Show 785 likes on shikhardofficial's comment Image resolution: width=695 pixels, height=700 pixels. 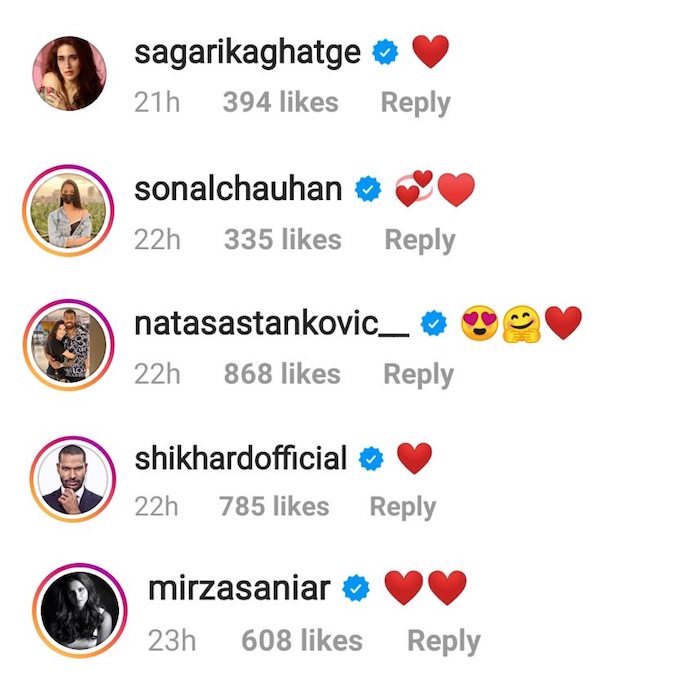274,507
